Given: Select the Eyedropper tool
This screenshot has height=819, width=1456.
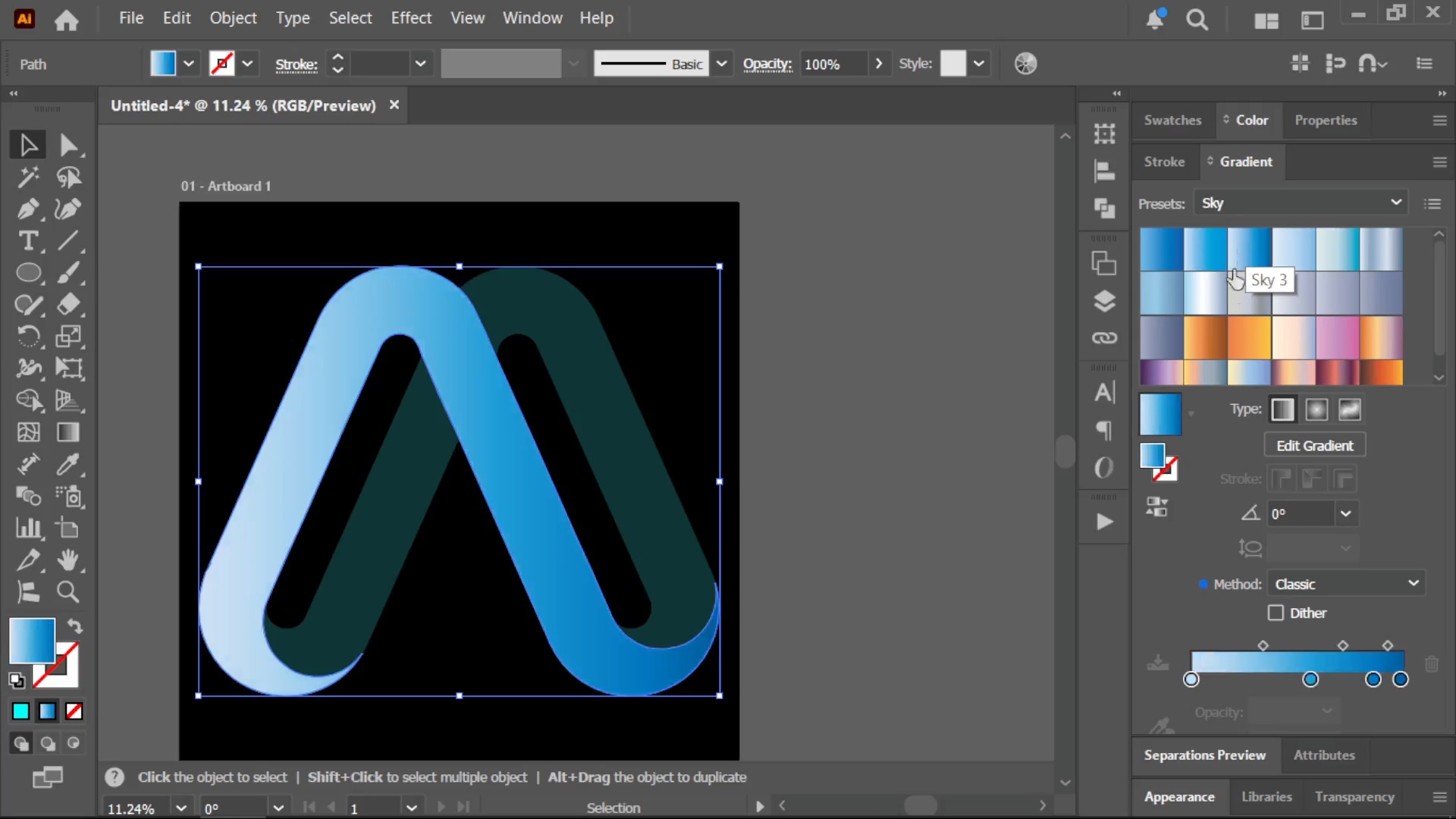Looking at the screenshot, I should click(68, 464).
